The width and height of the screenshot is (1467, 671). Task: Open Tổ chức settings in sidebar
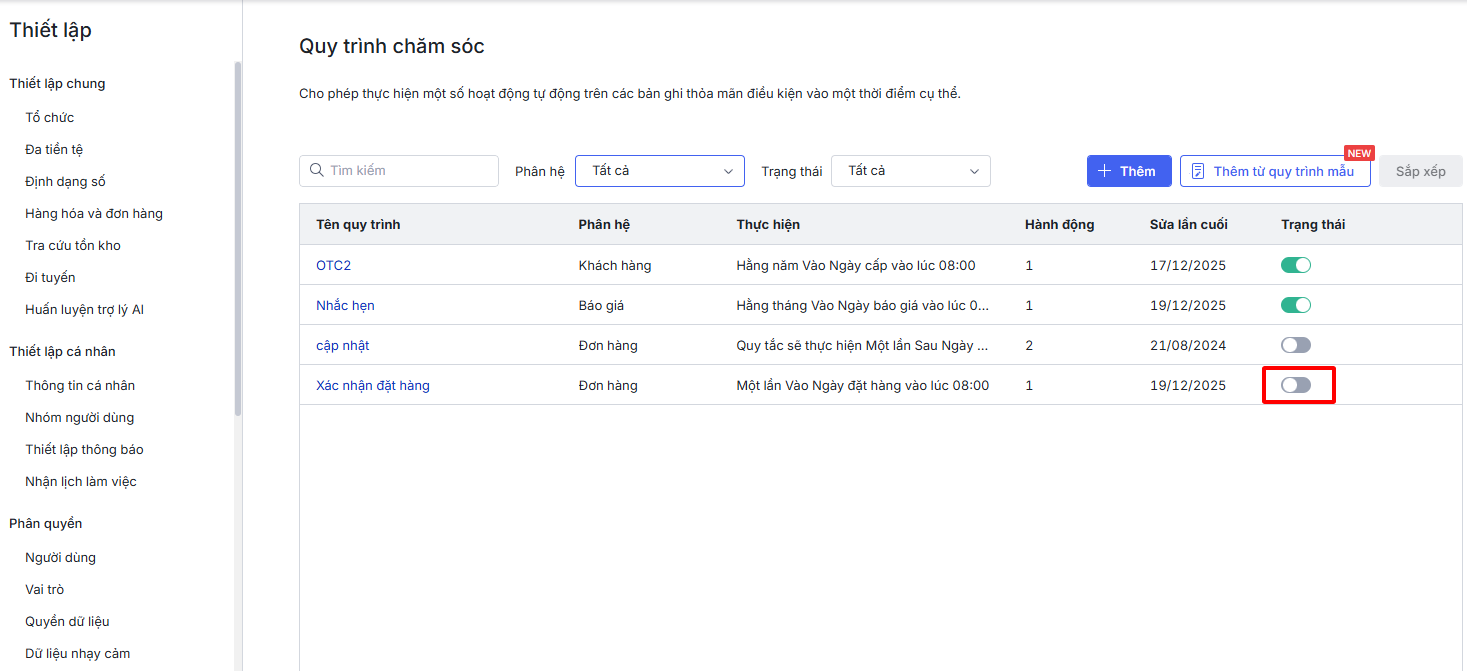[x=50, y=117]
